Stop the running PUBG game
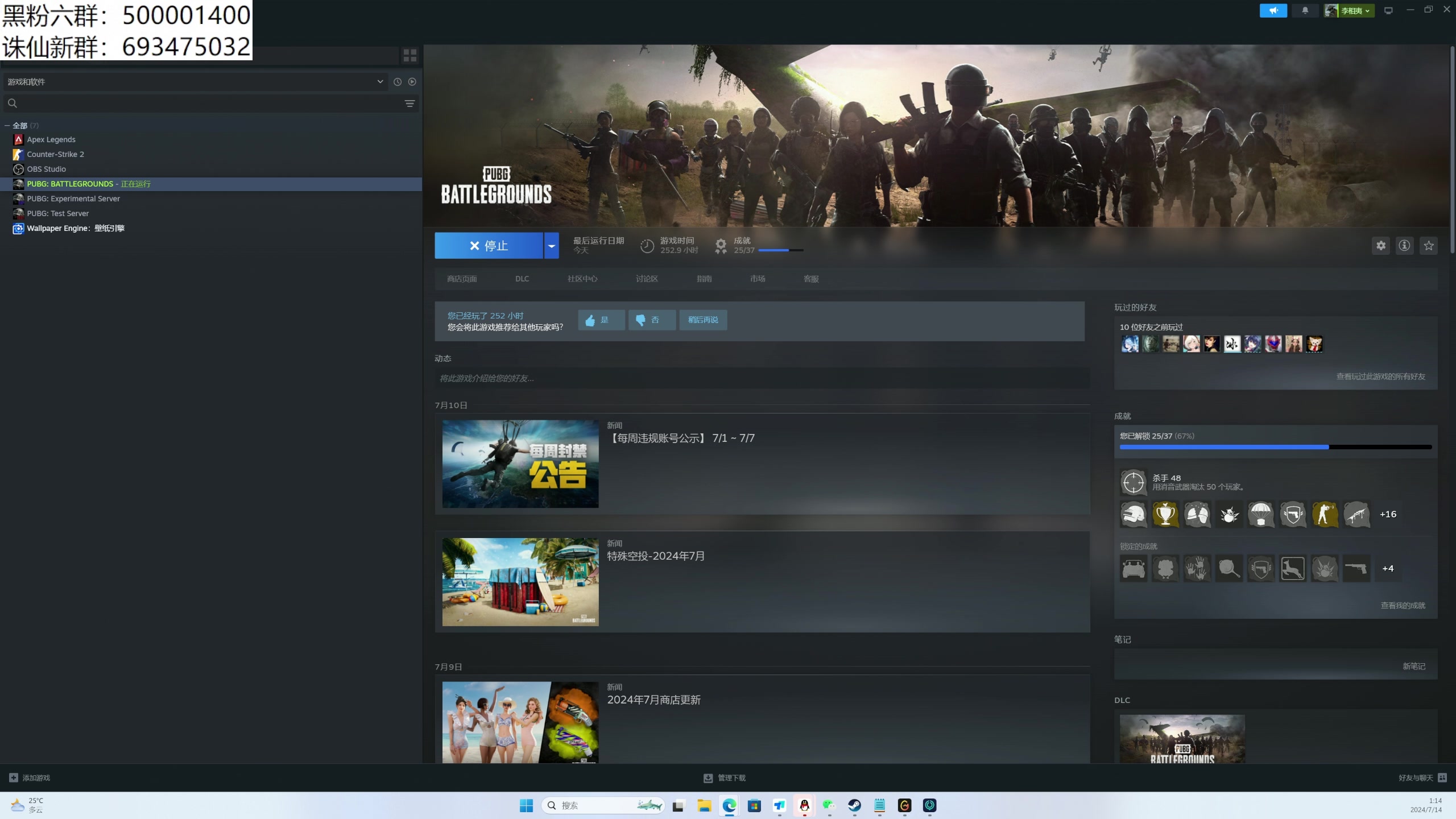Viewport: 1456px width, 819px height. click(x=489, y=246)
